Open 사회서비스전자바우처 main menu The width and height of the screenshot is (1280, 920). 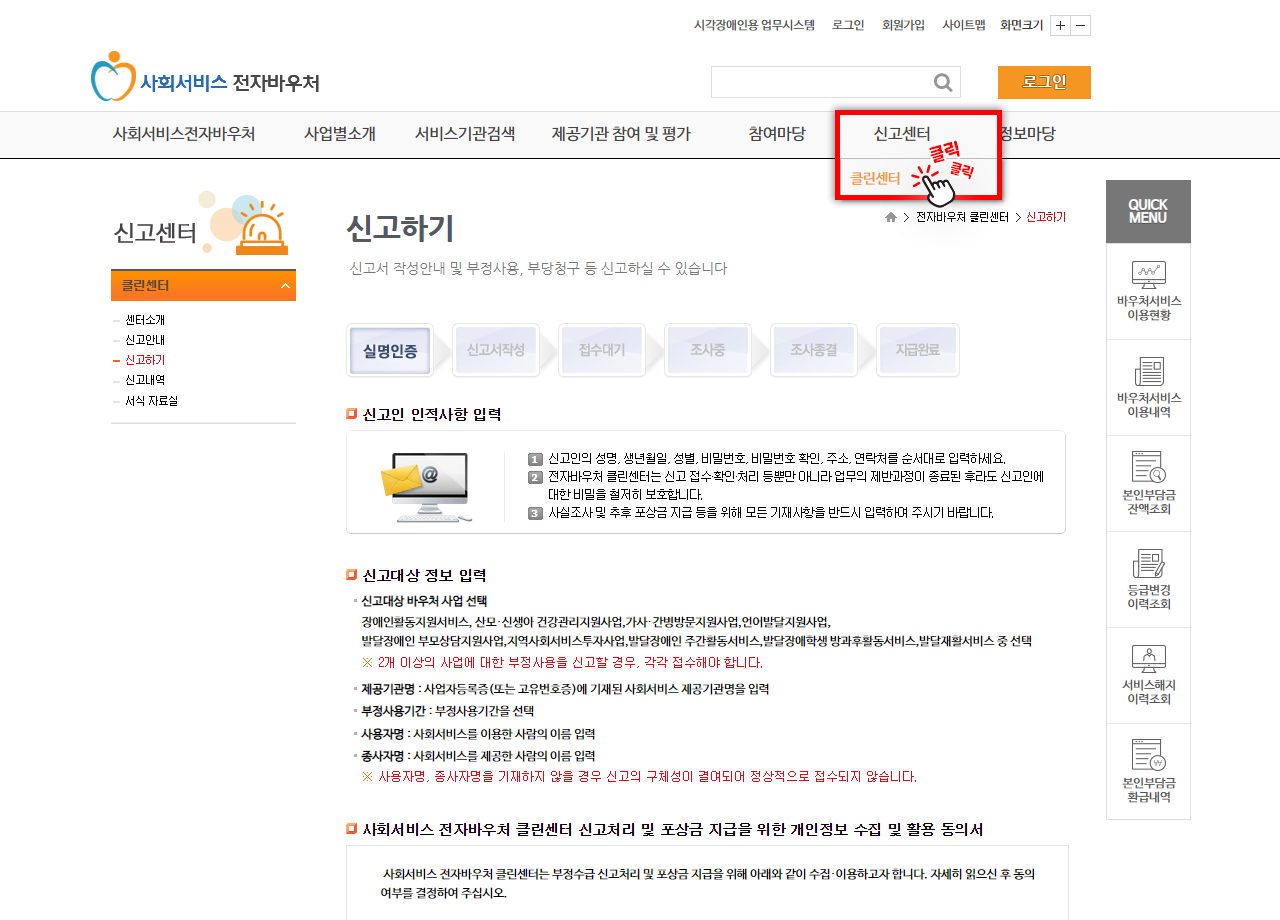(x=184, y=134)
